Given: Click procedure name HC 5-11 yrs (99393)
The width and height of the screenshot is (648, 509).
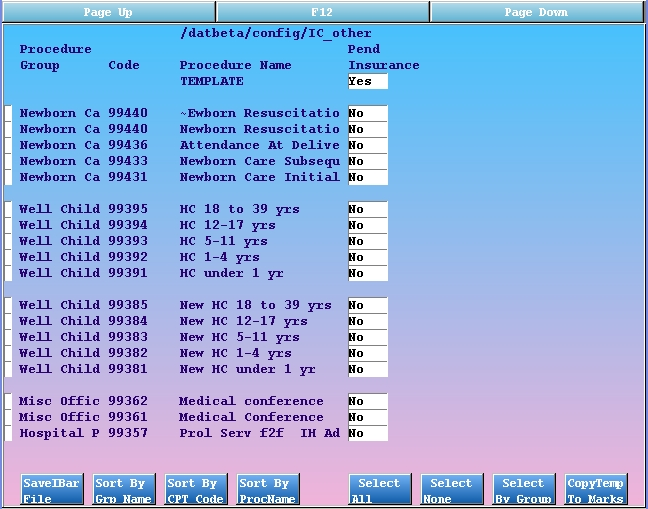Looking at the screenshot, I should tap(224, 241).
